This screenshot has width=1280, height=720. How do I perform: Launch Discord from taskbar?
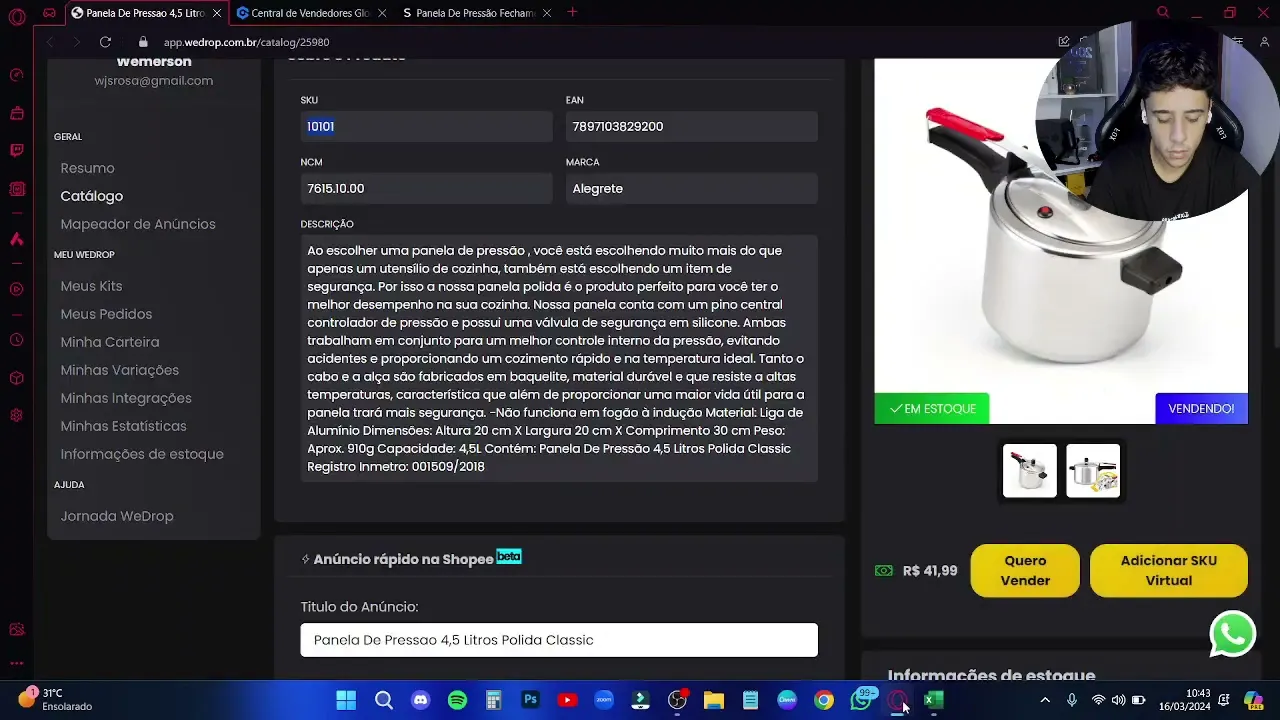coord(420,700)
